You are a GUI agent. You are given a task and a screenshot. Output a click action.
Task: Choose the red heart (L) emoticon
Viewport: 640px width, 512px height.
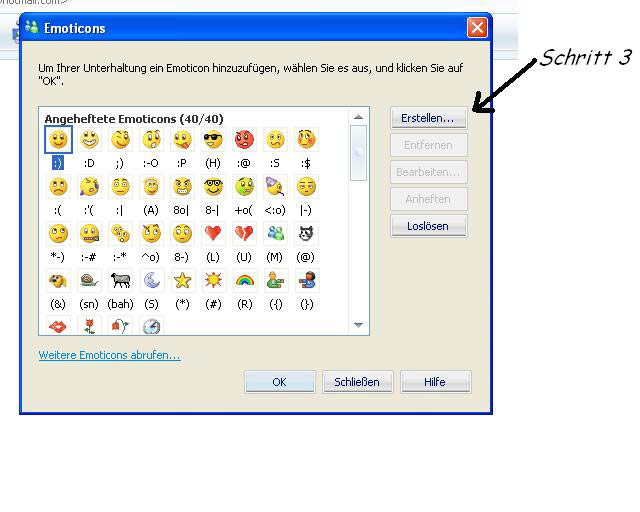(213, 234)
